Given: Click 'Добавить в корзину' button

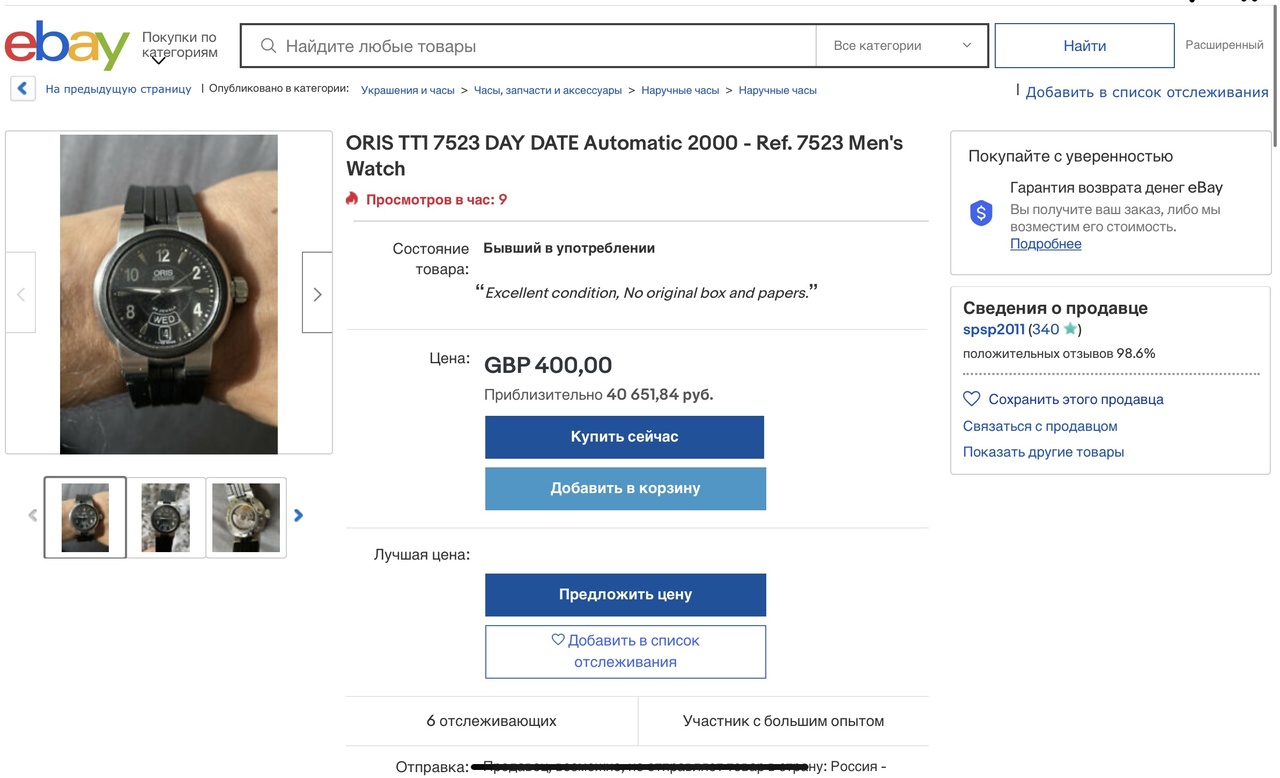Looking at the screenshot, I should click(625, 489).
